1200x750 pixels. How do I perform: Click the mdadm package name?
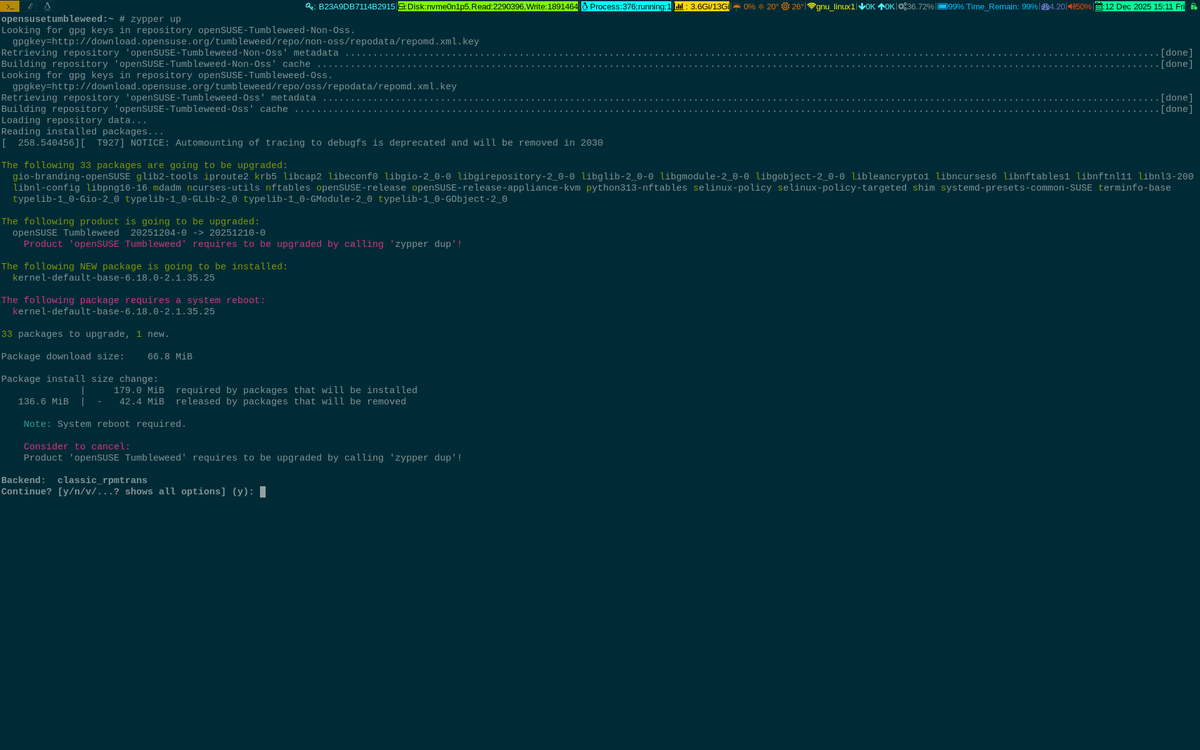(167, 188)
